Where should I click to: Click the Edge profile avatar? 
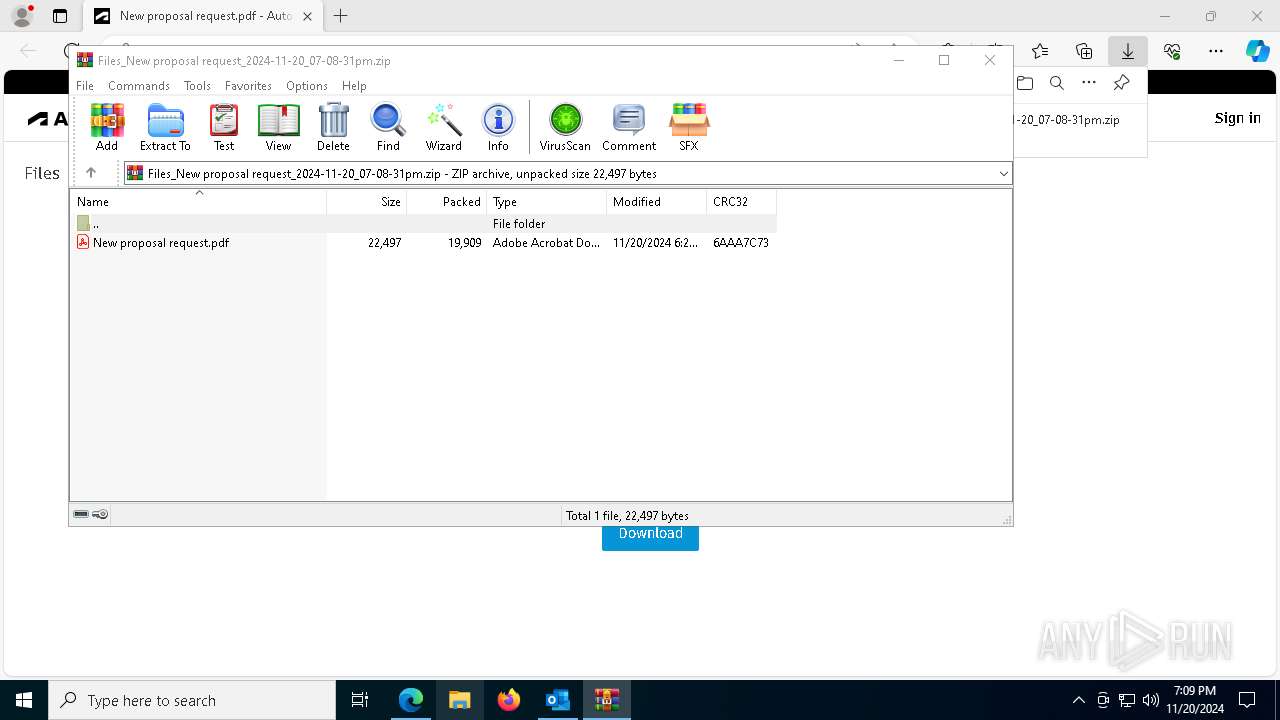pos(21,16)
